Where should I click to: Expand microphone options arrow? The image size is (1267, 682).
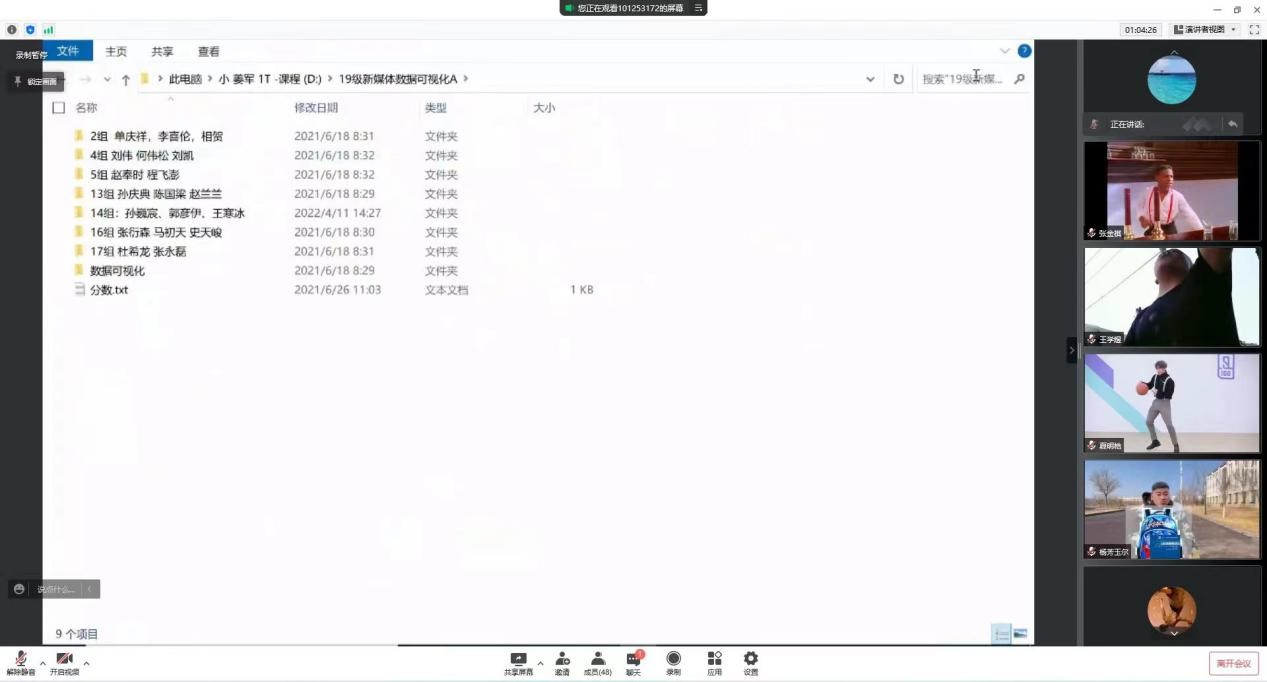42,663
